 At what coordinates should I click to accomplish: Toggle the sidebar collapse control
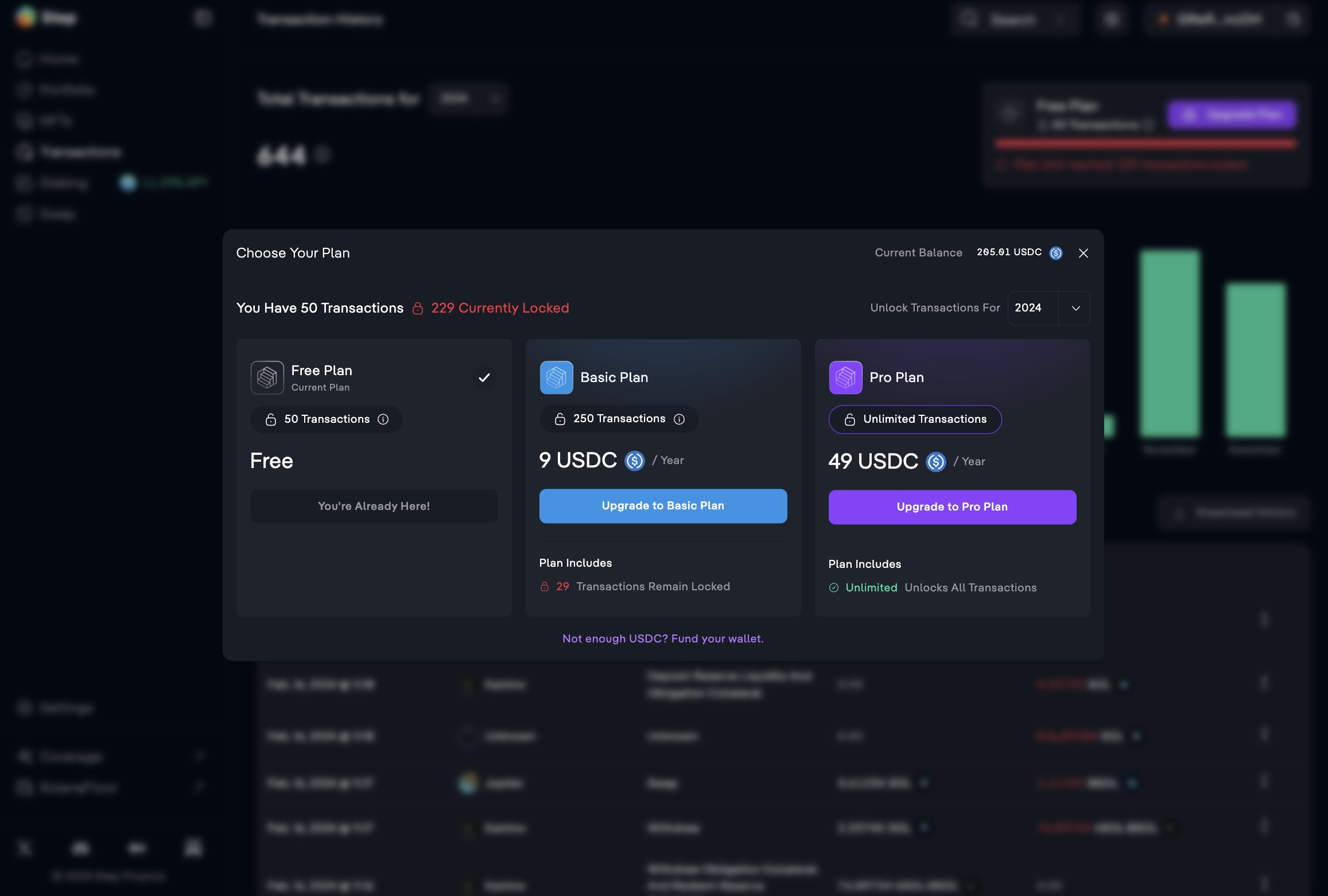pyautogui.click(x=202, y=18)
